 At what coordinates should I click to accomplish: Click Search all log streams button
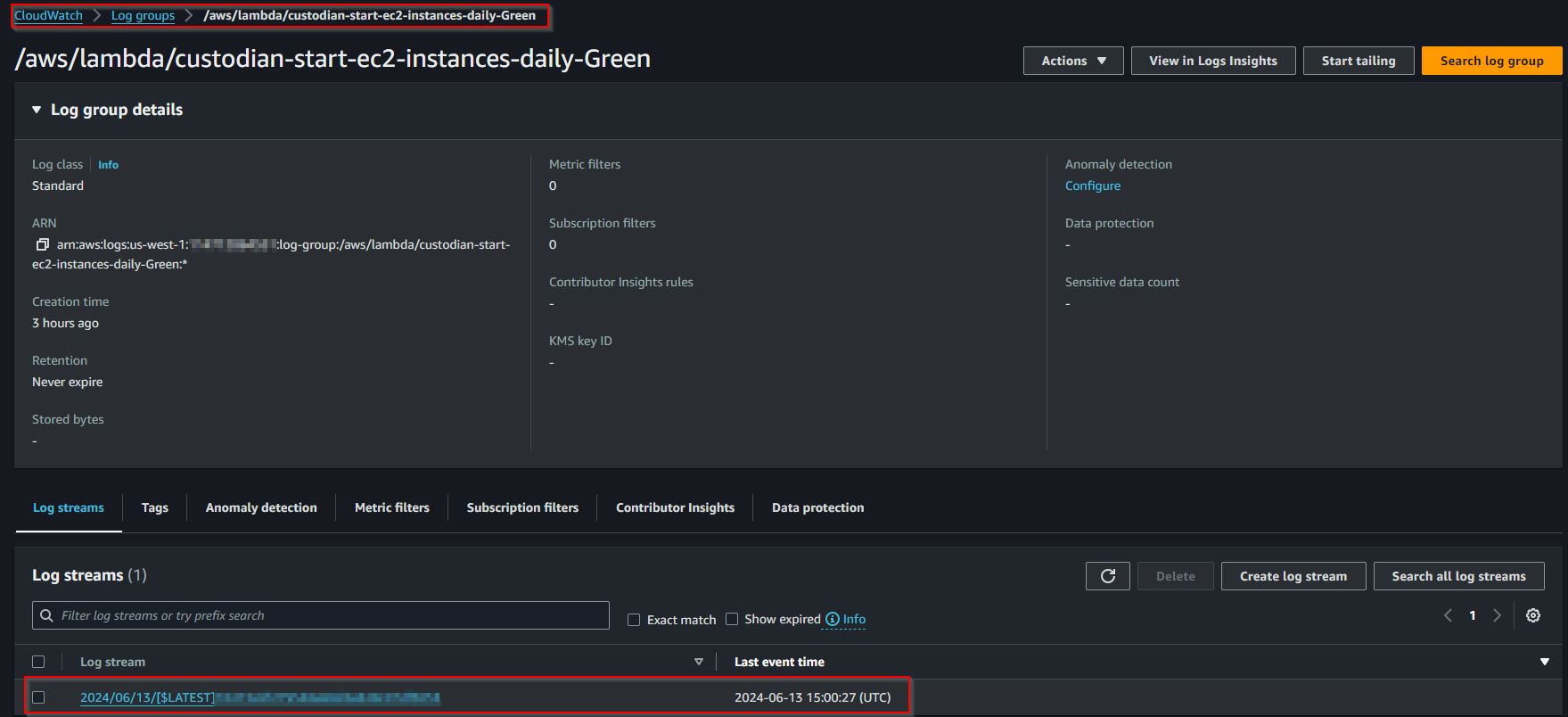click(1459, 576)
